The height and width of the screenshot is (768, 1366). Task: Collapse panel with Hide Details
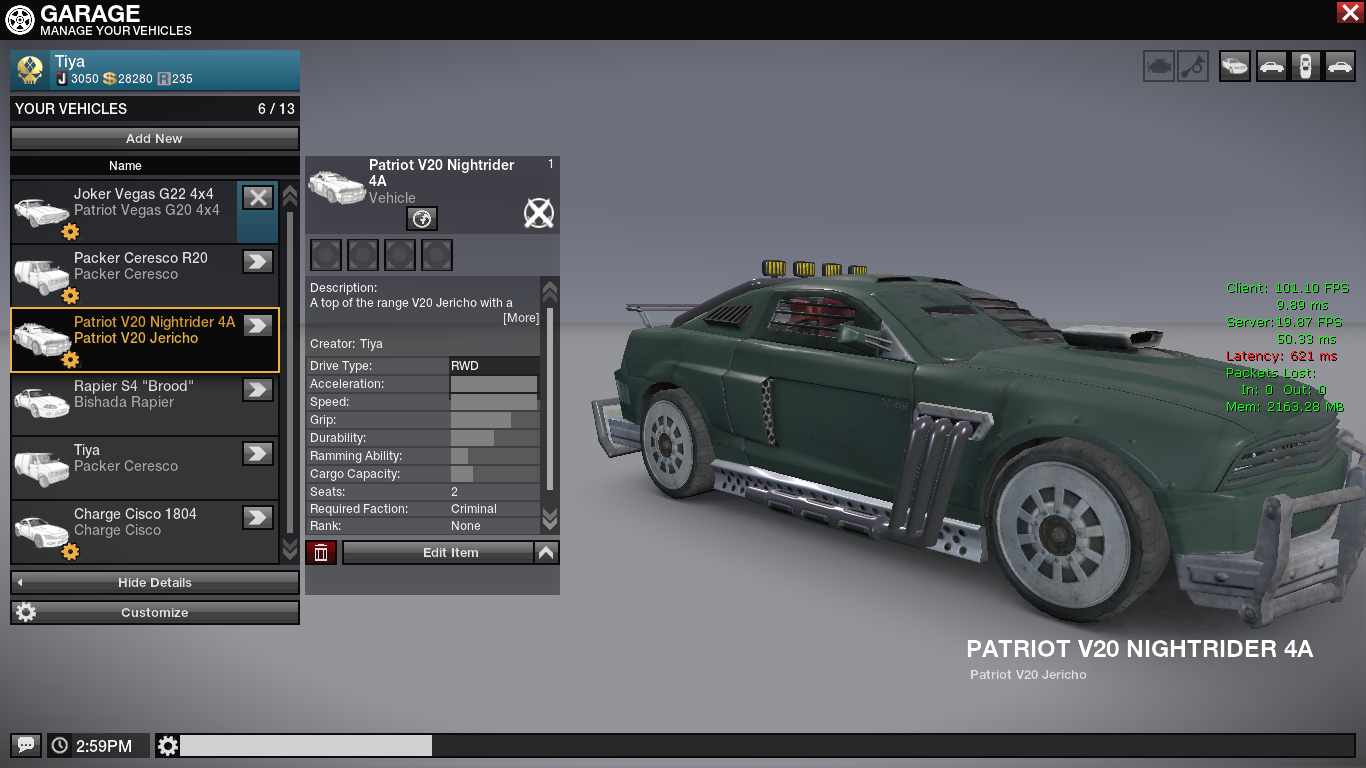coord(155,582)
